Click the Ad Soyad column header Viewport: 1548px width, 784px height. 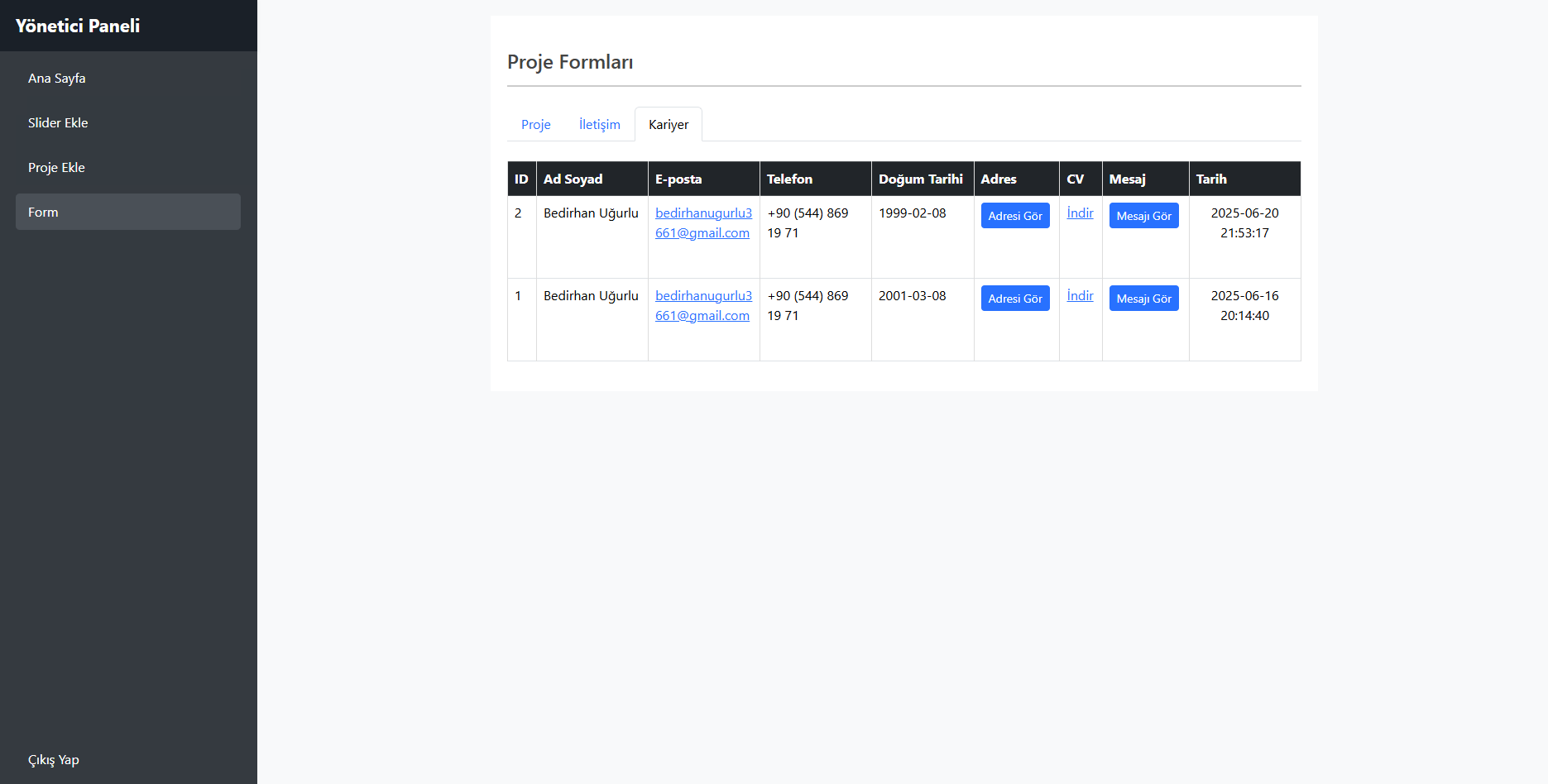tap(573, 179)
